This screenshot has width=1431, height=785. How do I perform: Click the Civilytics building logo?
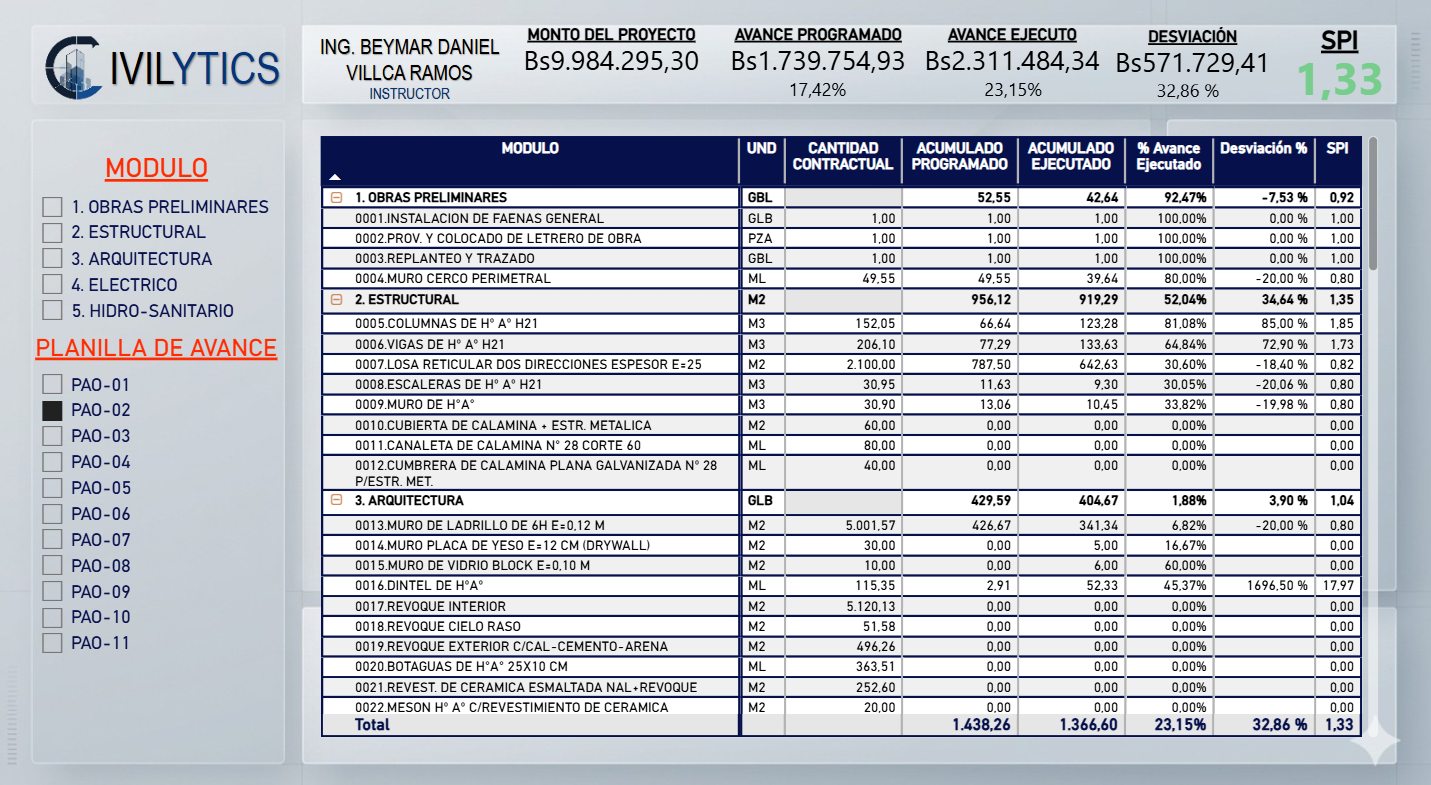[x=75, y=68]
